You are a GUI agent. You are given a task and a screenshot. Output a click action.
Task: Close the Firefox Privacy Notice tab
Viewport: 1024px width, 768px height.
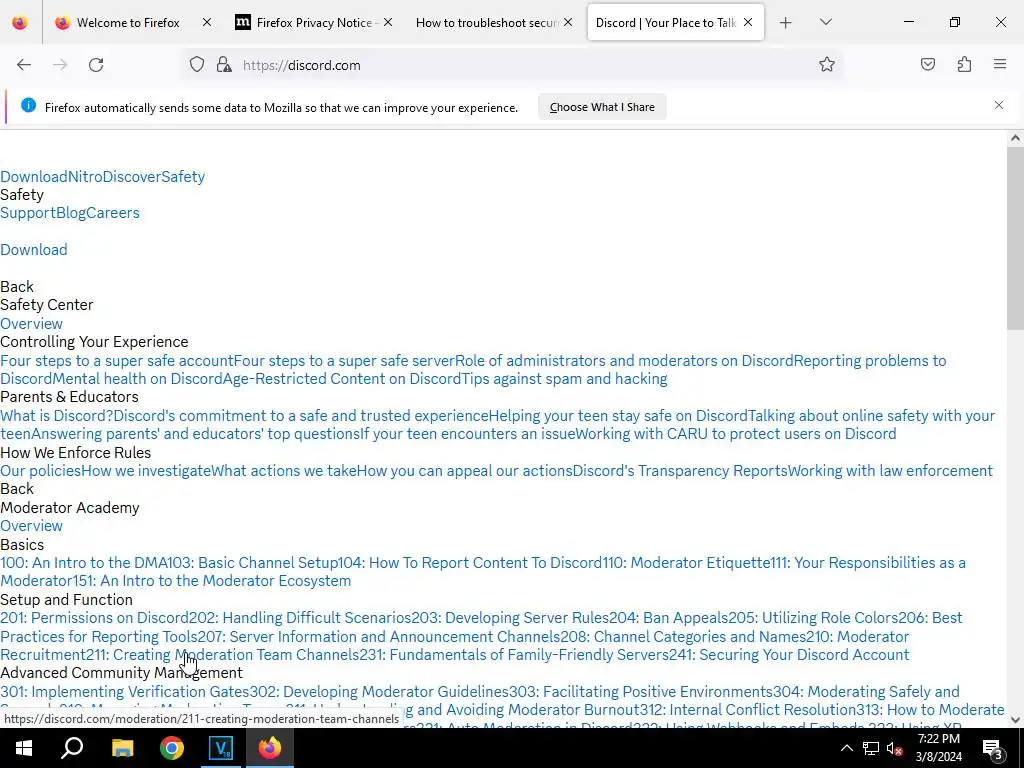point(388,23)
